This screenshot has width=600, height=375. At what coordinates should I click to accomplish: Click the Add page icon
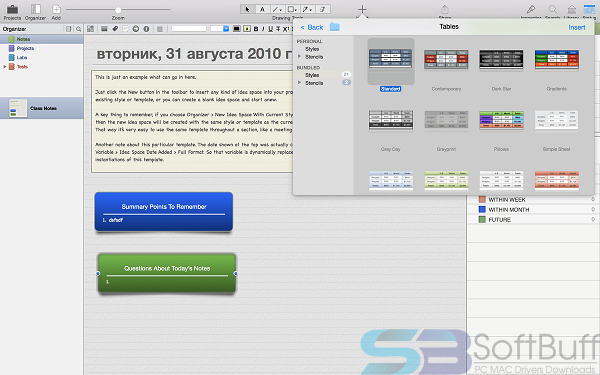click(56, 9)
